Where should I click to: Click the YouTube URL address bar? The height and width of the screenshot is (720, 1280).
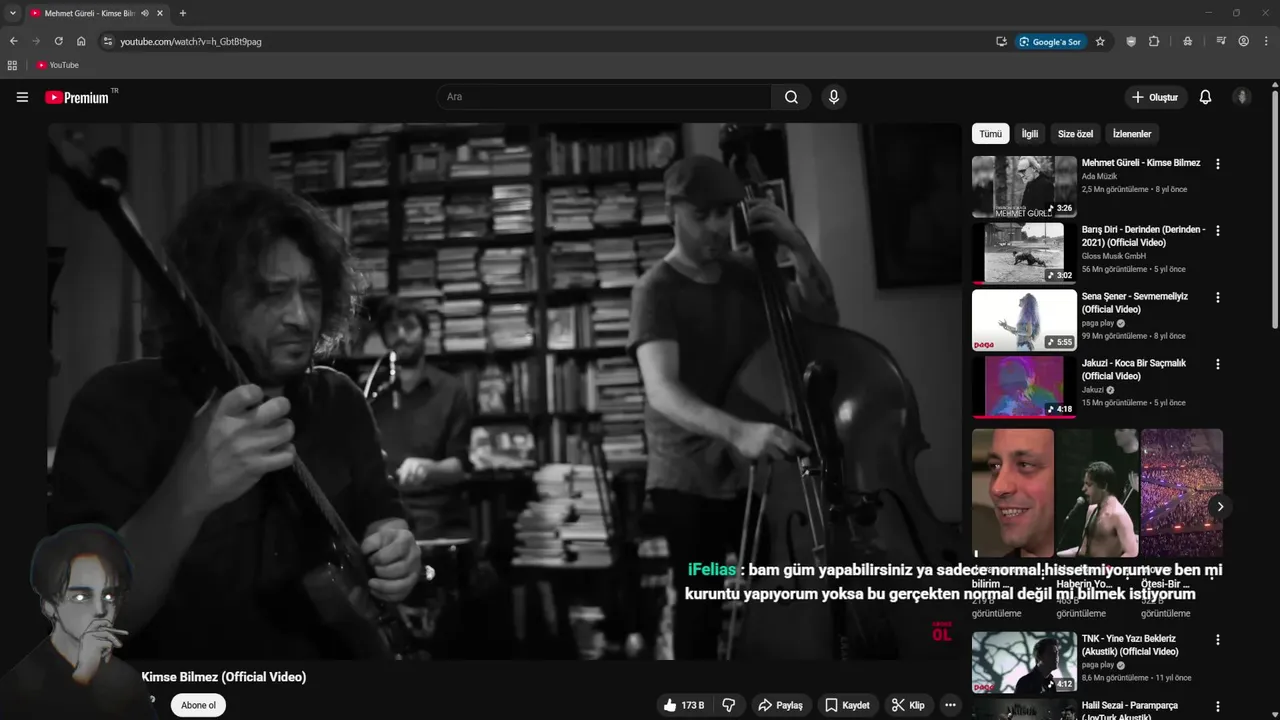pos(550,41)
